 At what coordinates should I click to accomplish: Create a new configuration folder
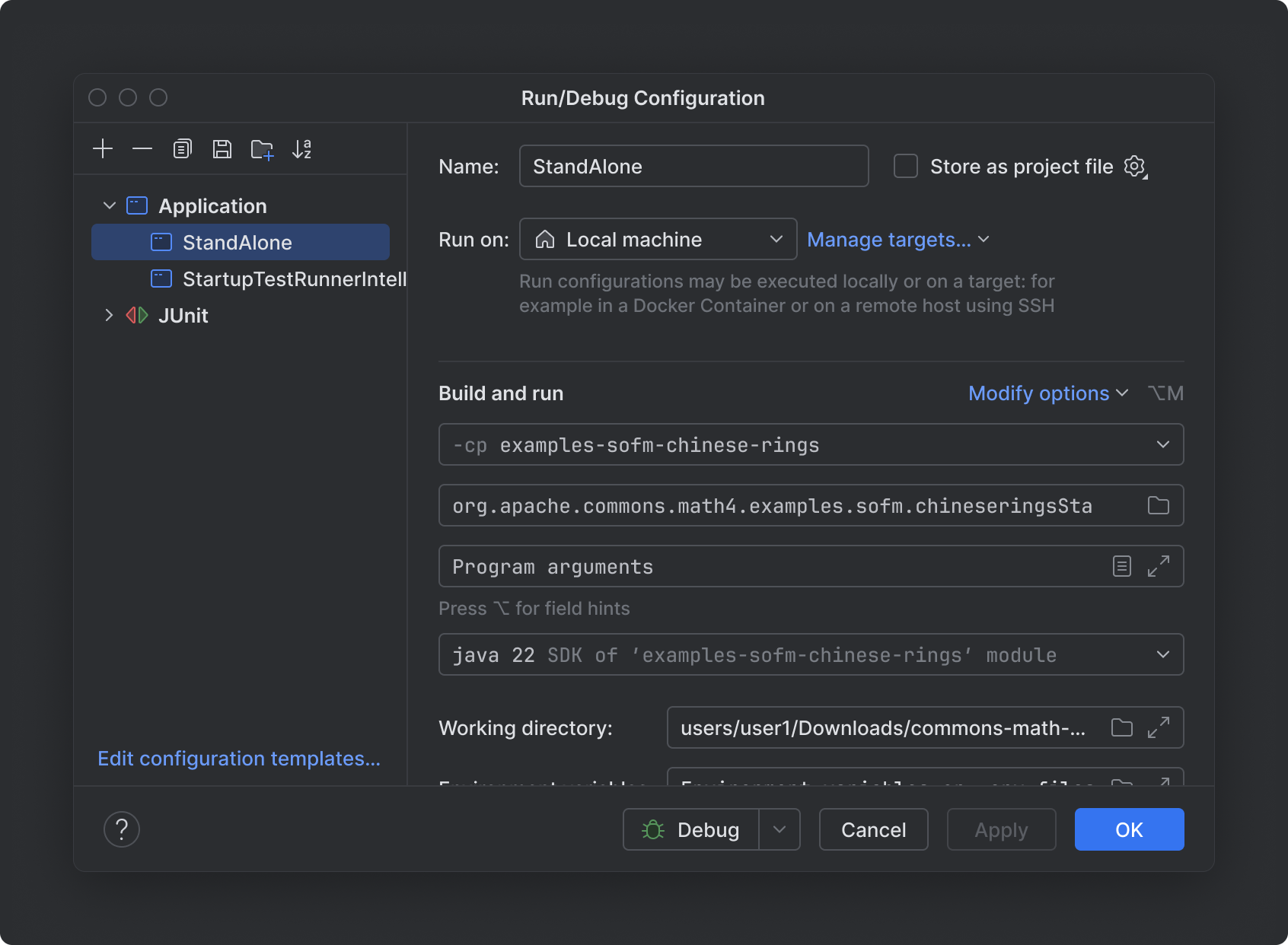coord(262,148)
